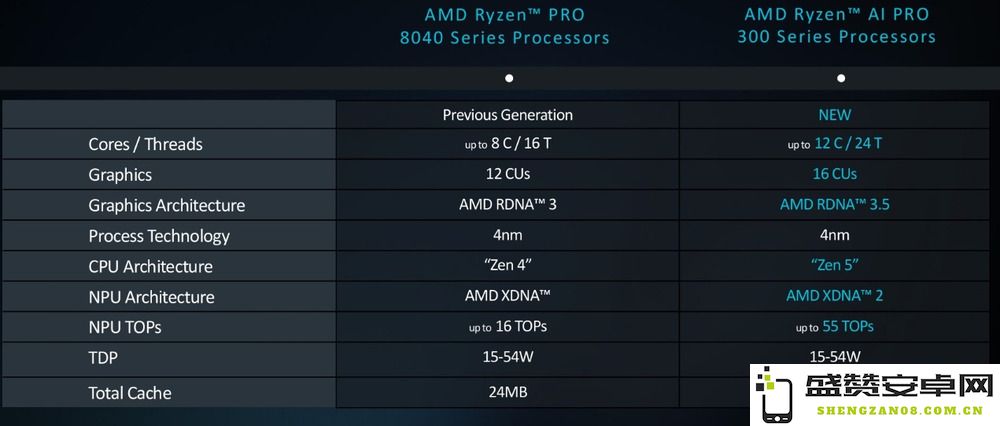1000x426 pixels.
Task: Click the CPU Architecture row label
Action: (x=151, y=267)
